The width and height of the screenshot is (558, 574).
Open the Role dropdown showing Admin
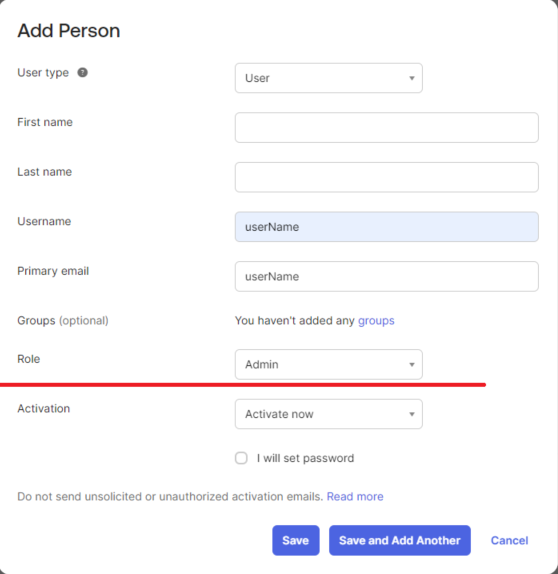pos(329,365)
